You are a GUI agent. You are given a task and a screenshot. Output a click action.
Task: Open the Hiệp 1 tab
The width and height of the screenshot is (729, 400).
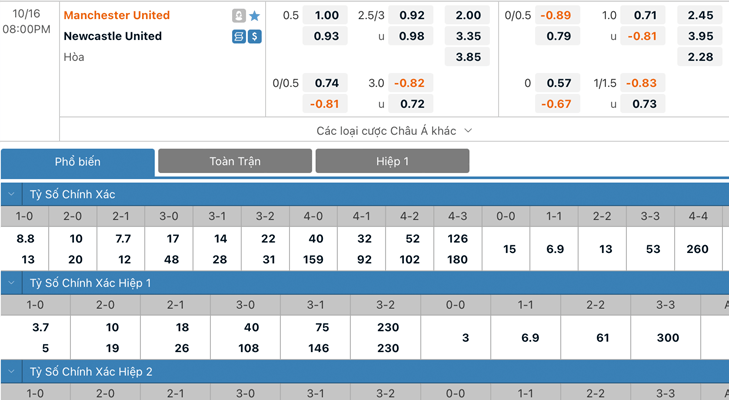[x=392, y=161]
